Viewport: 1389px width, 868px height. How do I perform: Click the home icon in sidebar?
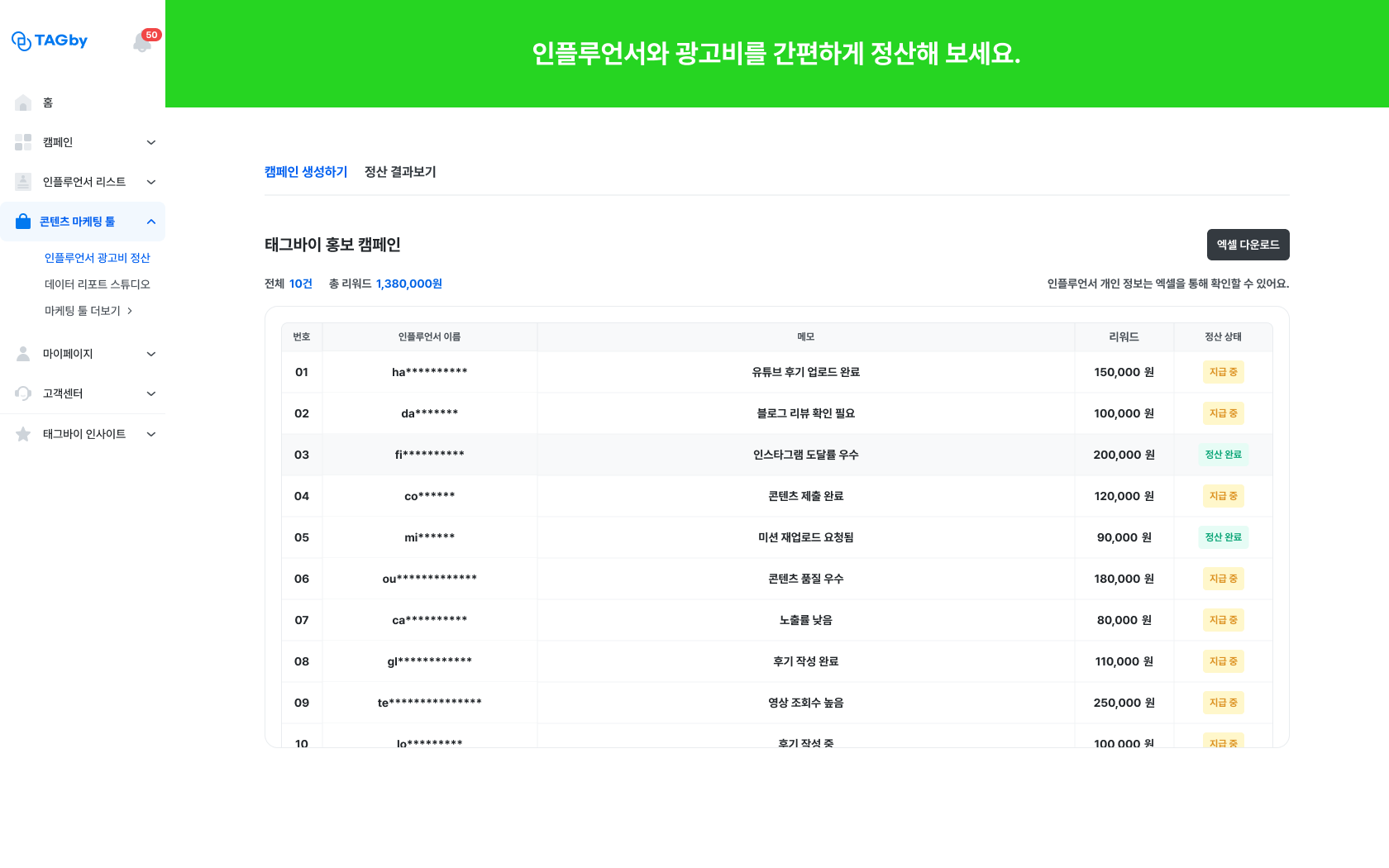point(23,103)
